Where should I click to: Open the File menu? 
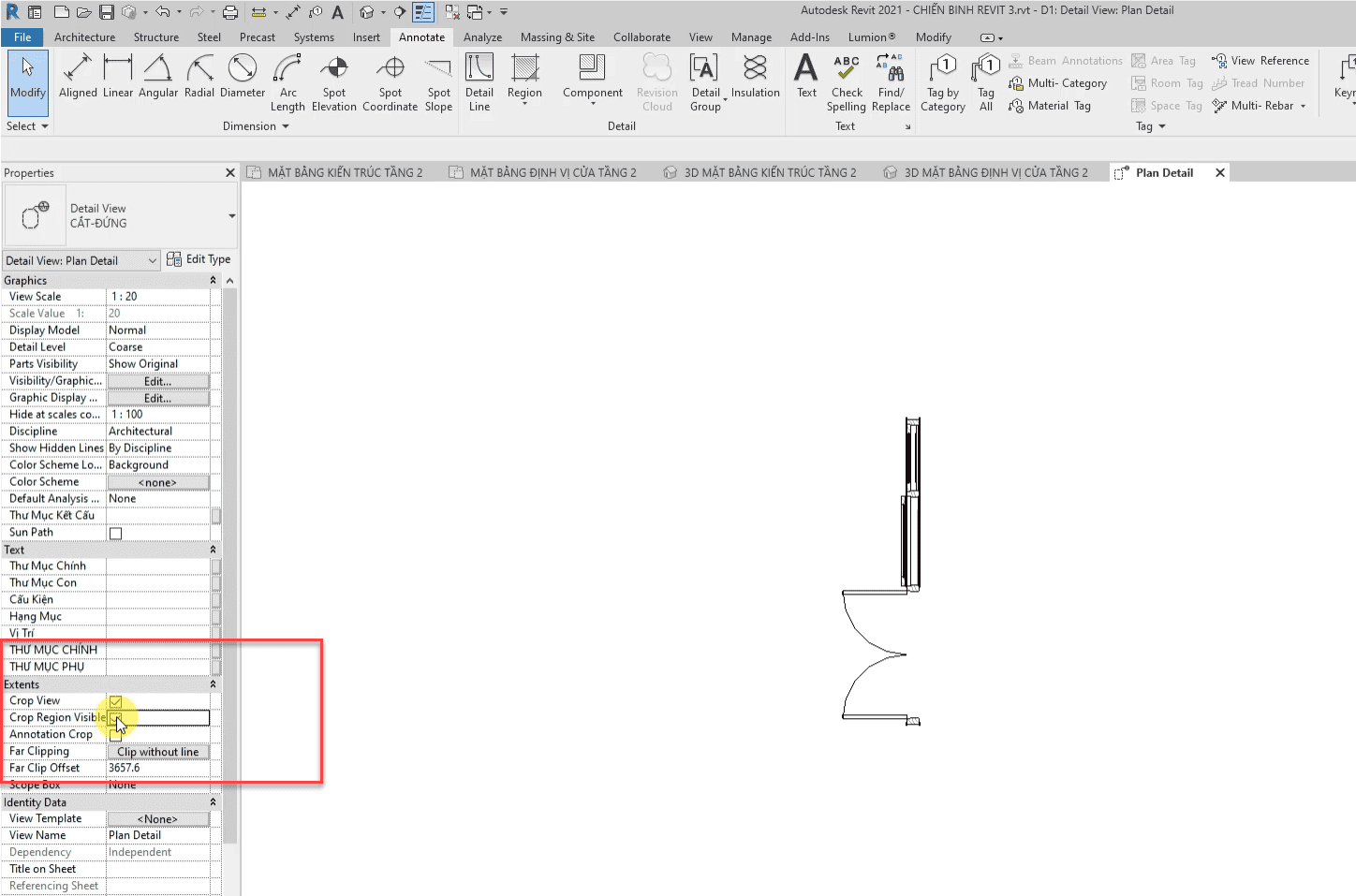pos(22,37)
